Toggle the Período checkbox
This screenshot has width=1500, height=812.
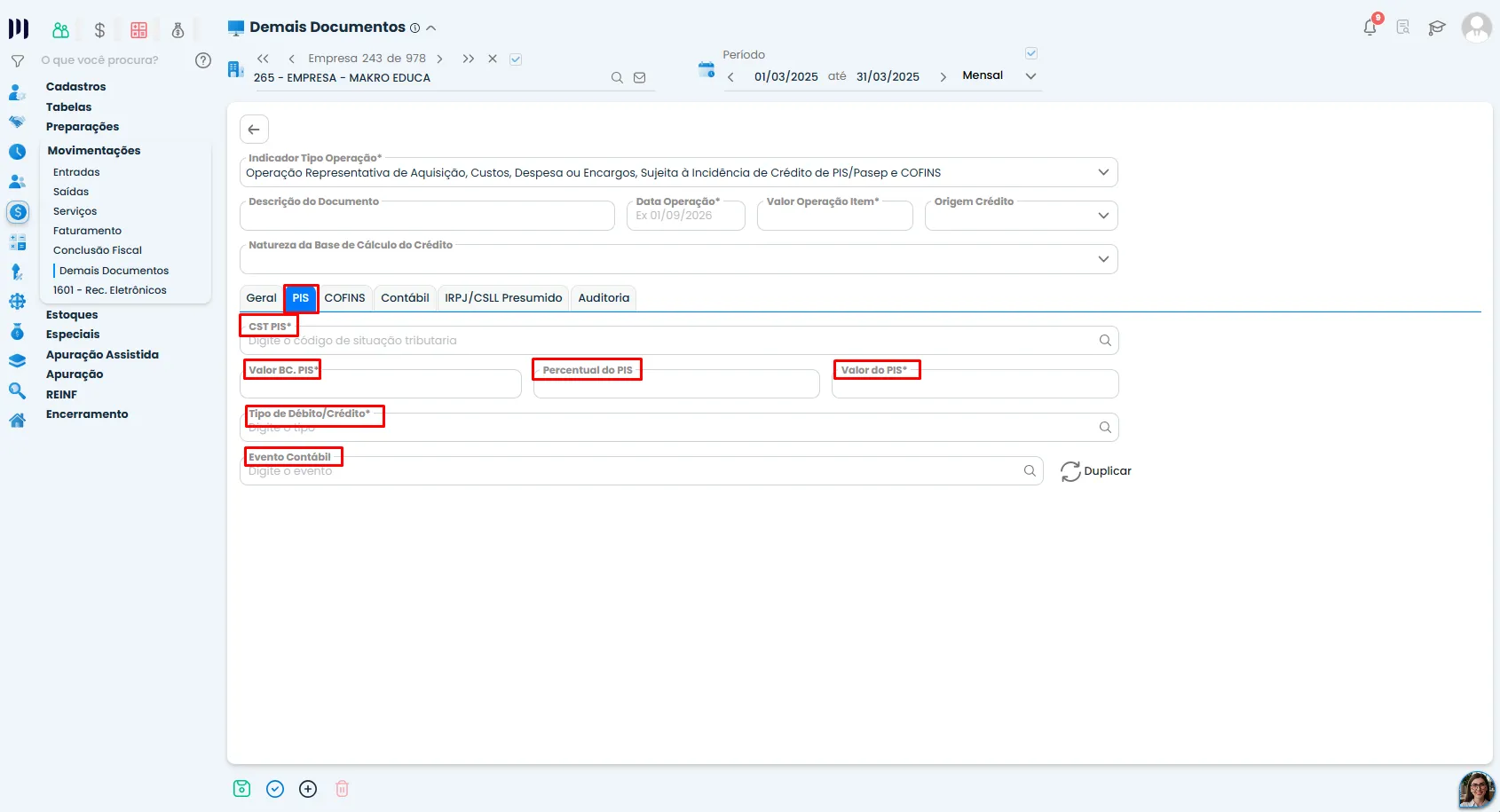[1031, 53]
